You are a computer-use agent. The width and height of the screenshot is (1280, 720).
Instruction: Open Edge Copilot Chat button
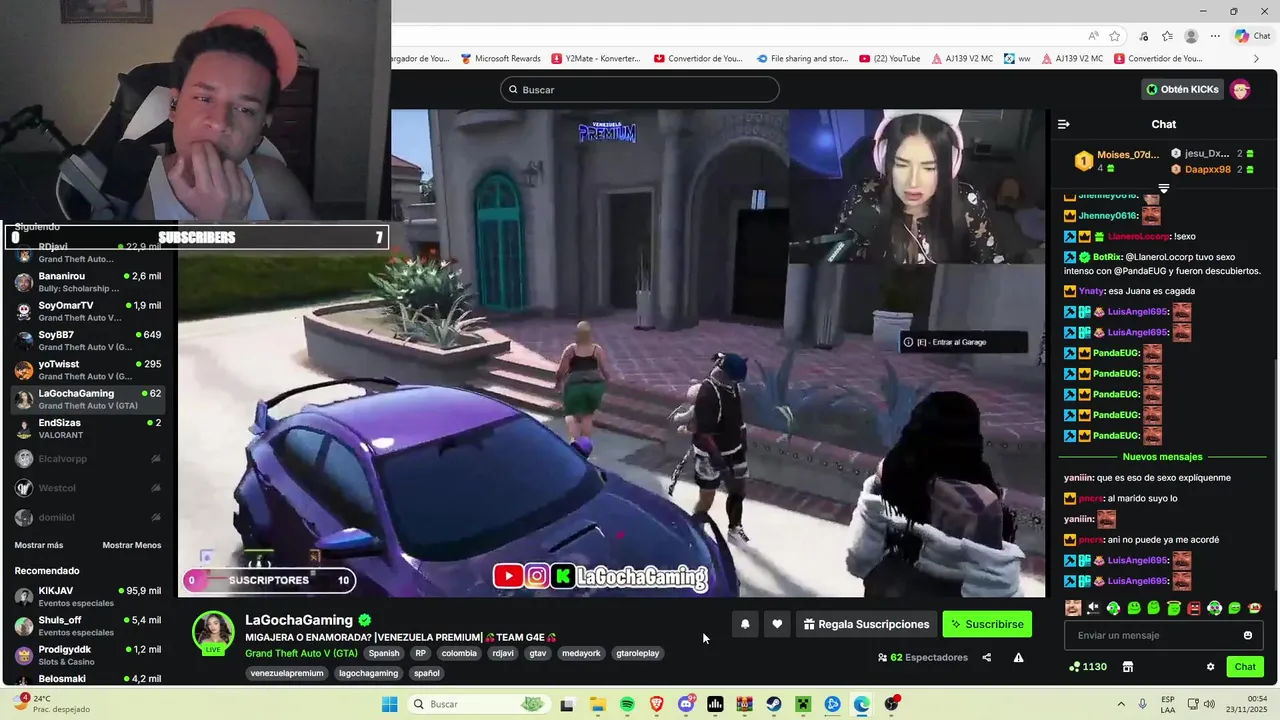[x=1252, y=36]
